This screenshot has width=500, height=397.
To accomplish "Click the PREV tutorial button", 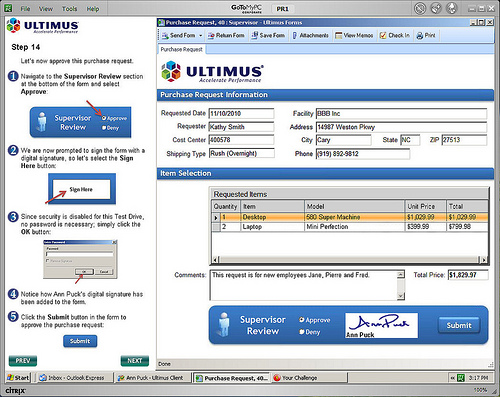I will click(23, 361).
